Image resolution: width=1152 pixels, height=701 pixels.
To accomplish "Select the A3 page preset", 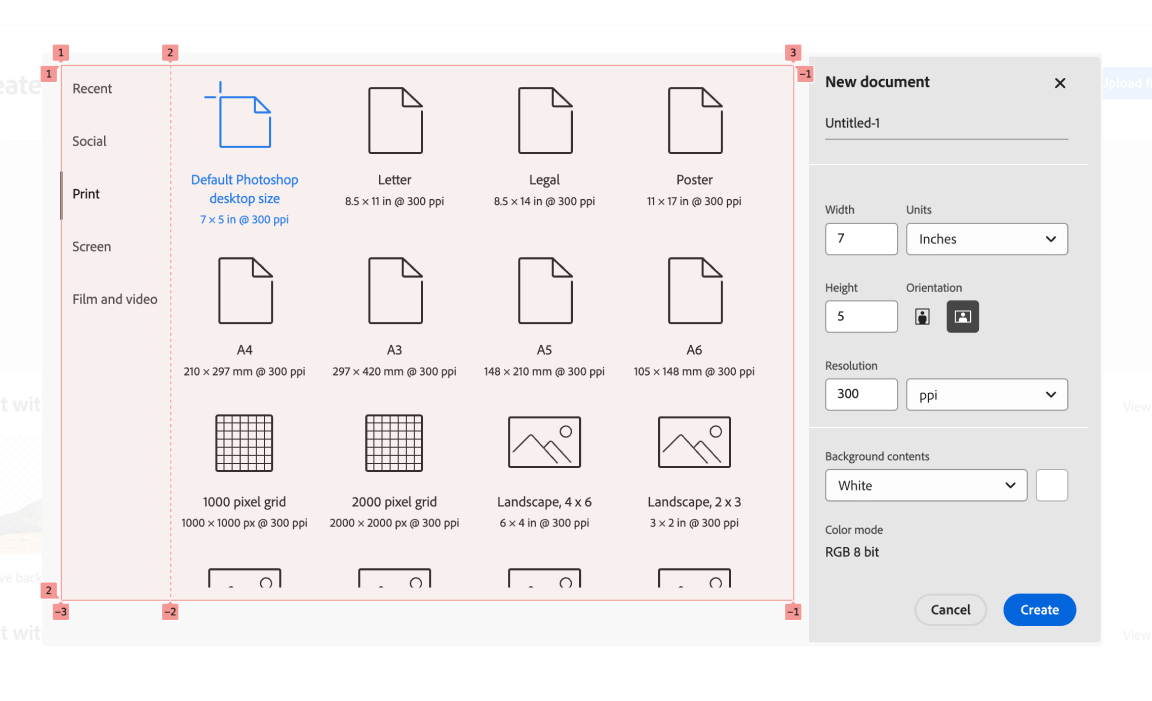I will click(x=395, y=291).
